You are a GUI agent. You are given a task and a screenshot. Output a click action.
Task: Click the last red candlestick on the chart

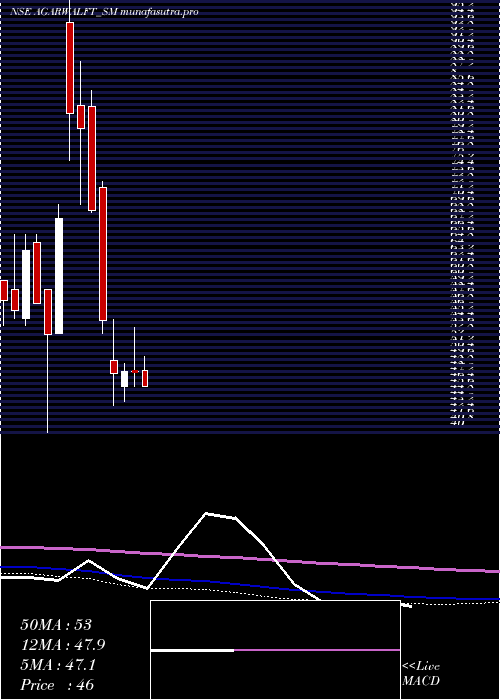coord(145,378)
